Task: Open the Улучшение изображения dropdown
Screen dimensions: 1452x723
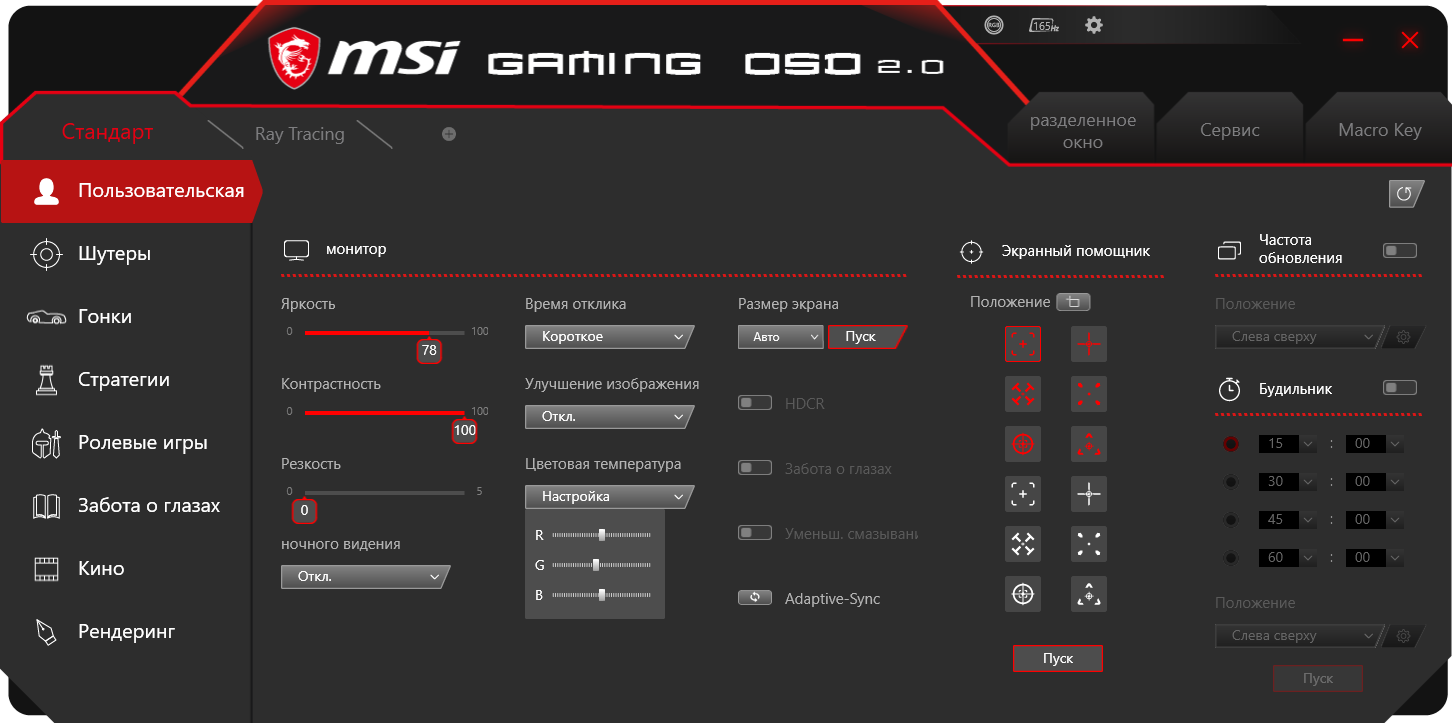Action: coord(609,416)
